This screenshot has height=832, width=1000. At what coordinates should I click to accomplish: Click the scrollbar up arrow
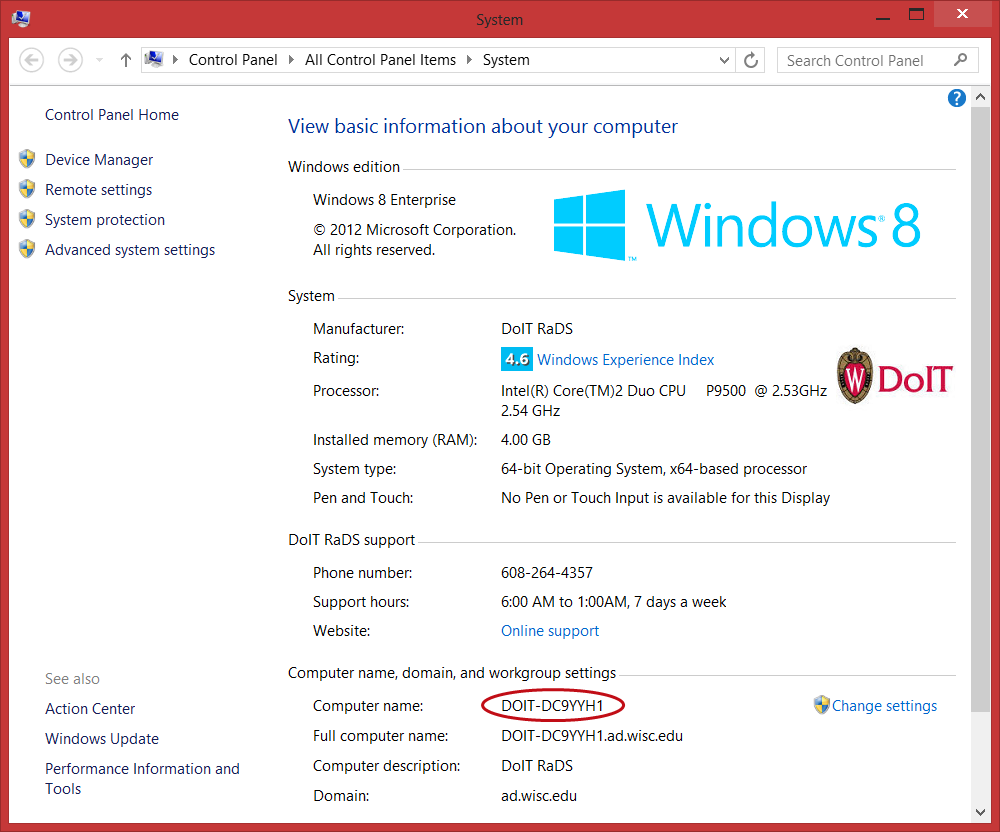pyautogui.click(x=980, y=98)
